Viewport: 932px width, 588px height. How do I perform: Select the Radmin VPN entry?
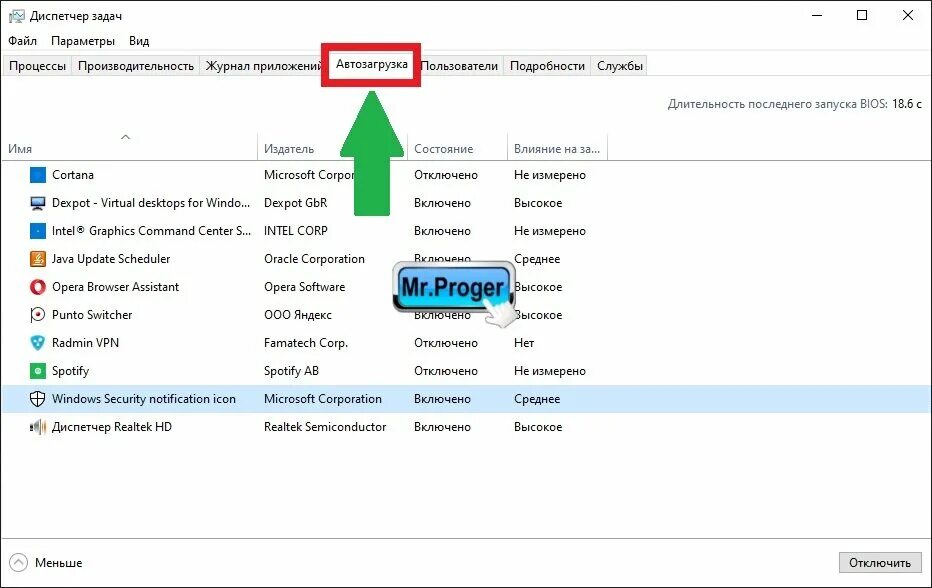pos(85,343)
